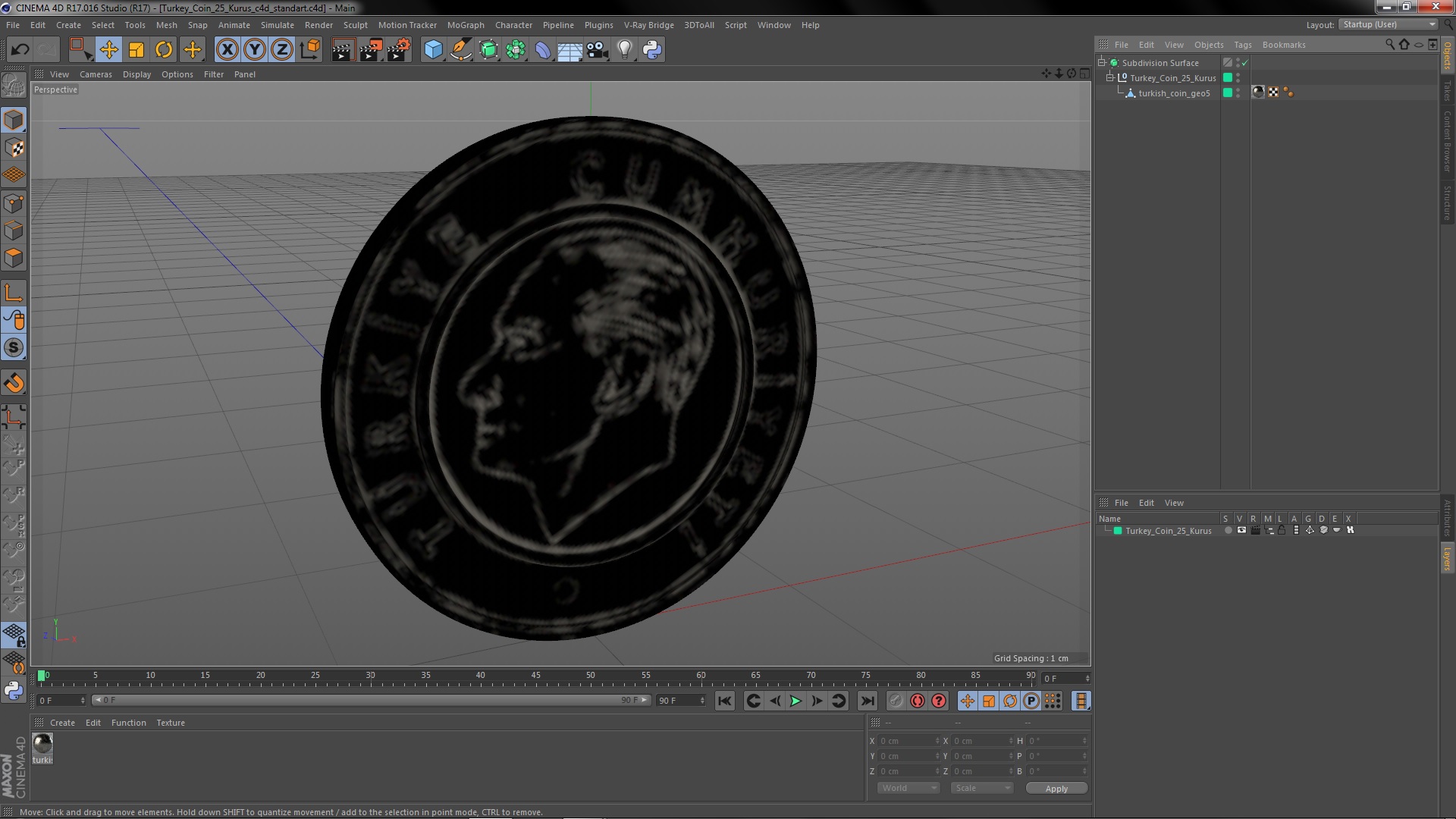This screenshot has width=1456, height=819.
Task: Collapse the Subdivision Surface tree item
Action: (x=1102, y=63)
